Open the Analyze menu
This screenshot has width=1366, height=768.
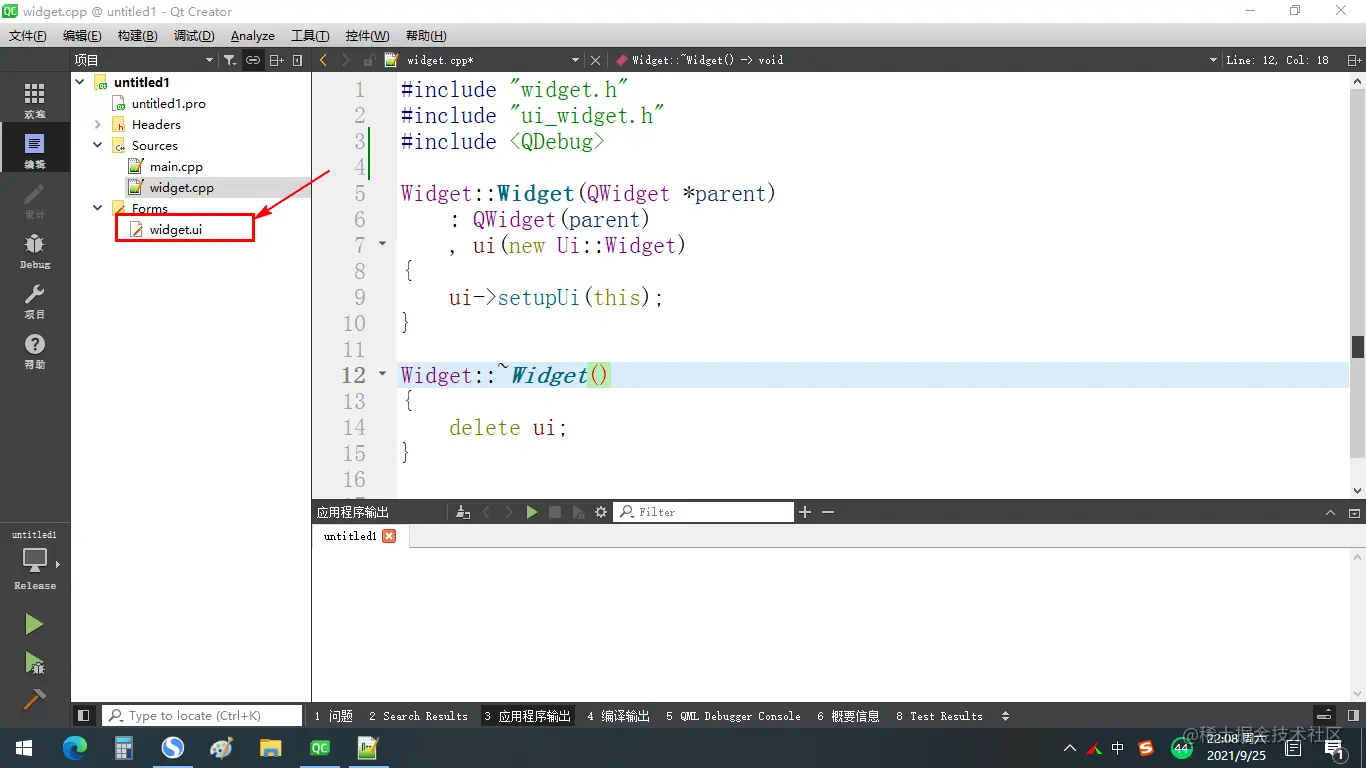click(253, 36)
